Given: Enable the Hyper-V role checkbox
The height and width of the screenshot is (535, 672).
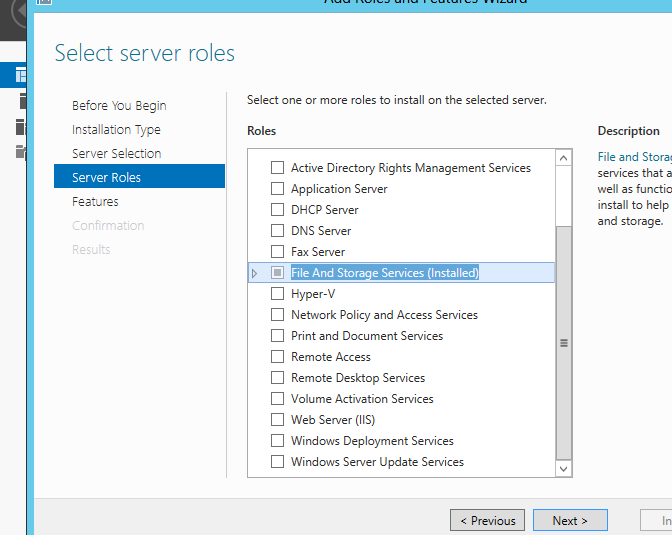Looking at the screenshot, I should tap(277, 294).
